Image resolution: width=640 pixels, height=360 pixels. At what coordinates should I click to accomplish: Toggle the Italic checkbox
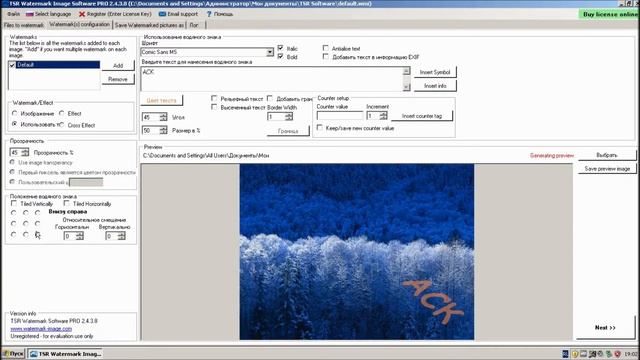pos(280,48)
